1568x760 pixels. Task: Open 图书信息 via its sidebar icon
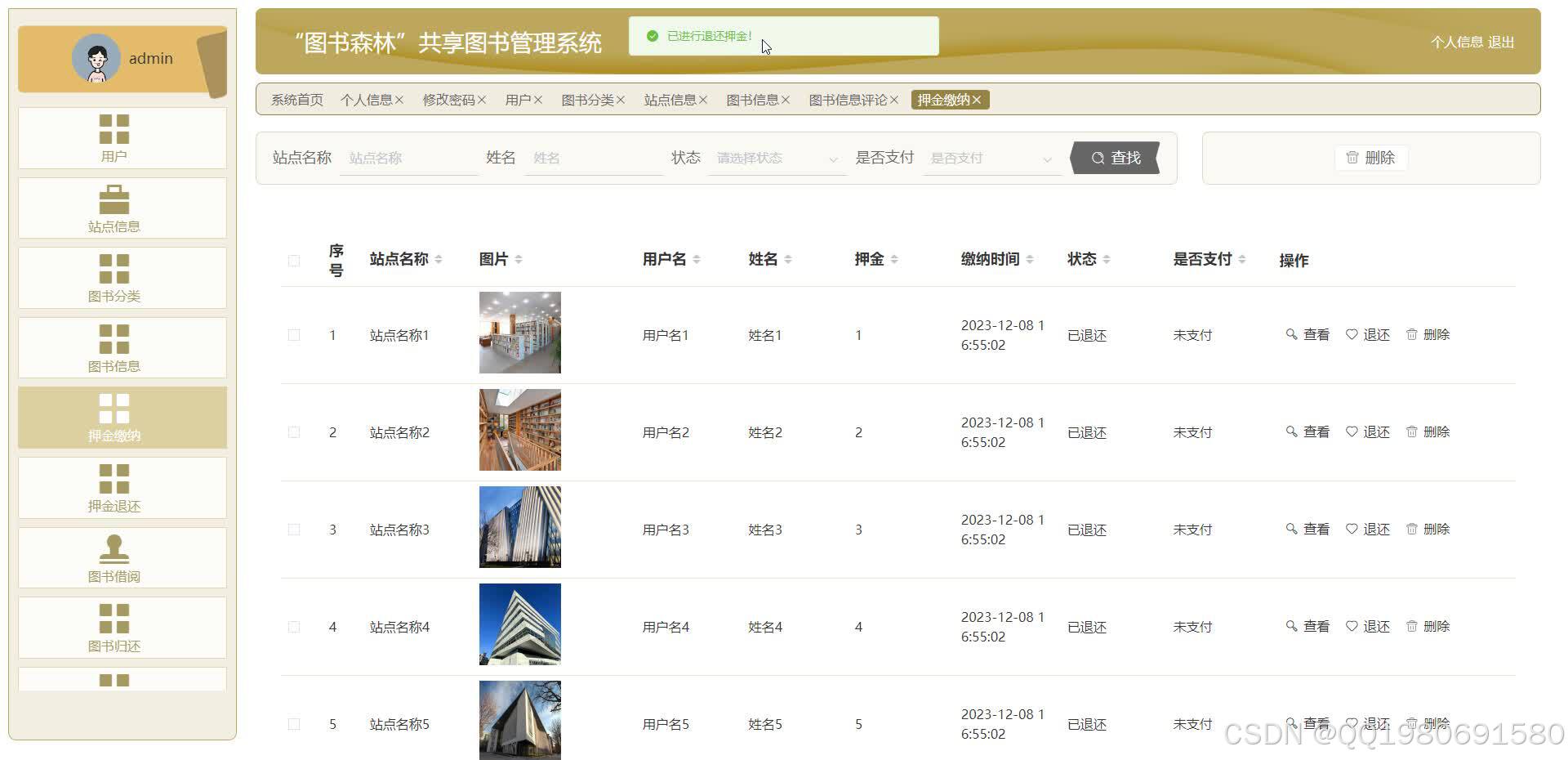(x=114, y=346)
